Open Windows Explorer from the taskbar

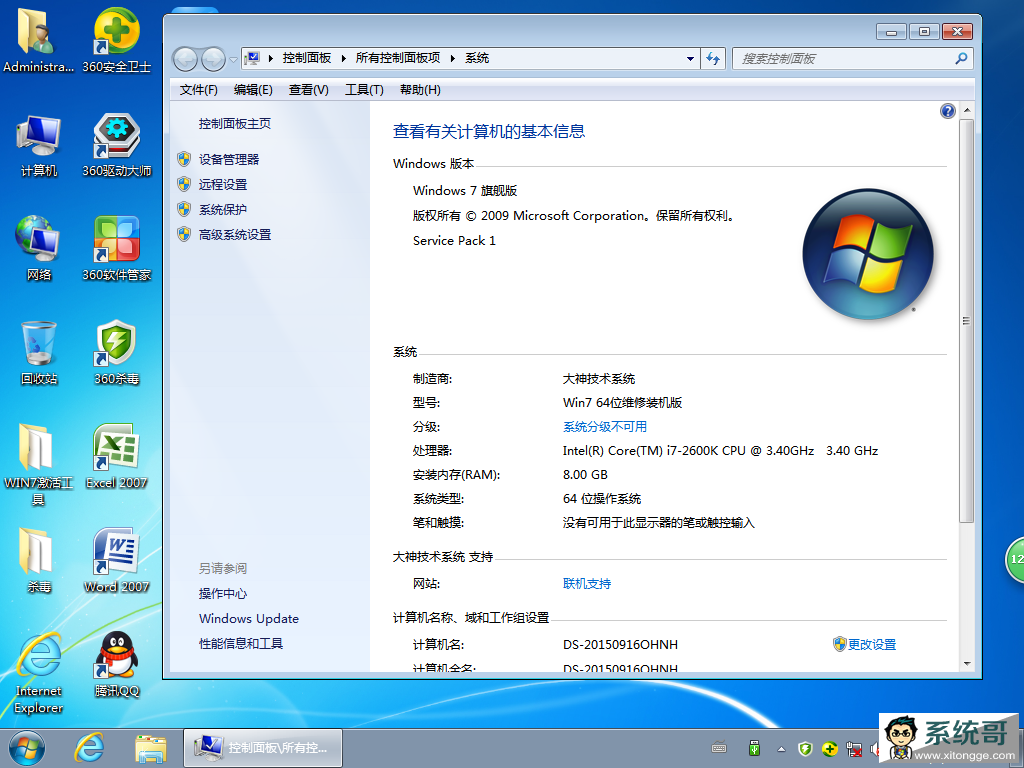(x=151, y=748)
